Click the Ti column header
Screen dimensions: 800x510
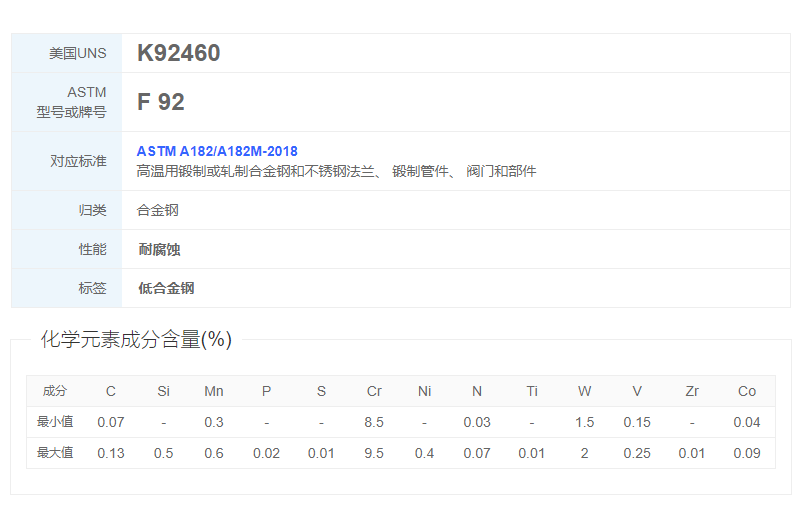[532, 391]
